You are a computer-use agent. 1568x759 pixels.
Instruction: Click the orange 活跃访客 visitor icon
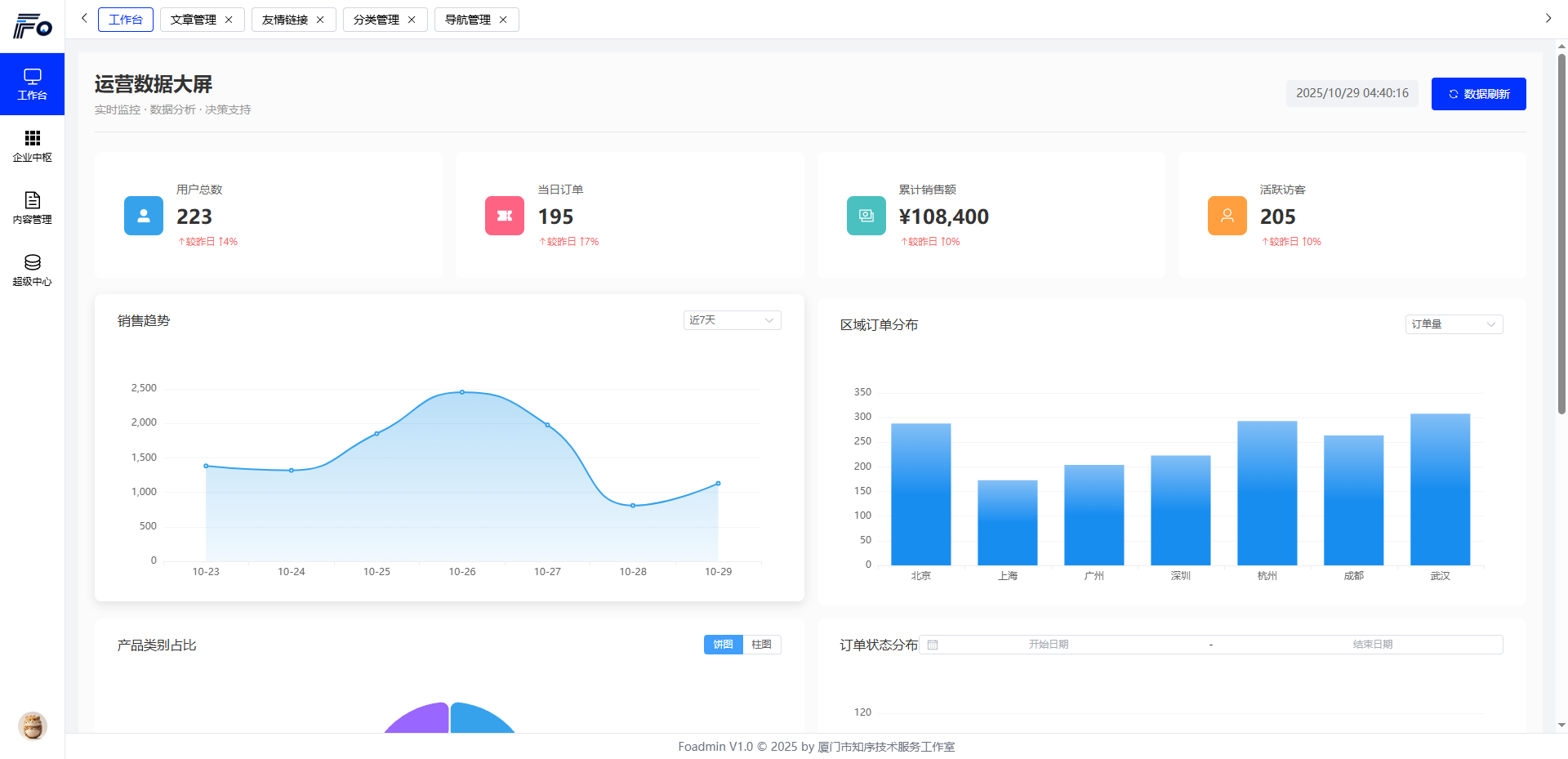[1227, 216]
